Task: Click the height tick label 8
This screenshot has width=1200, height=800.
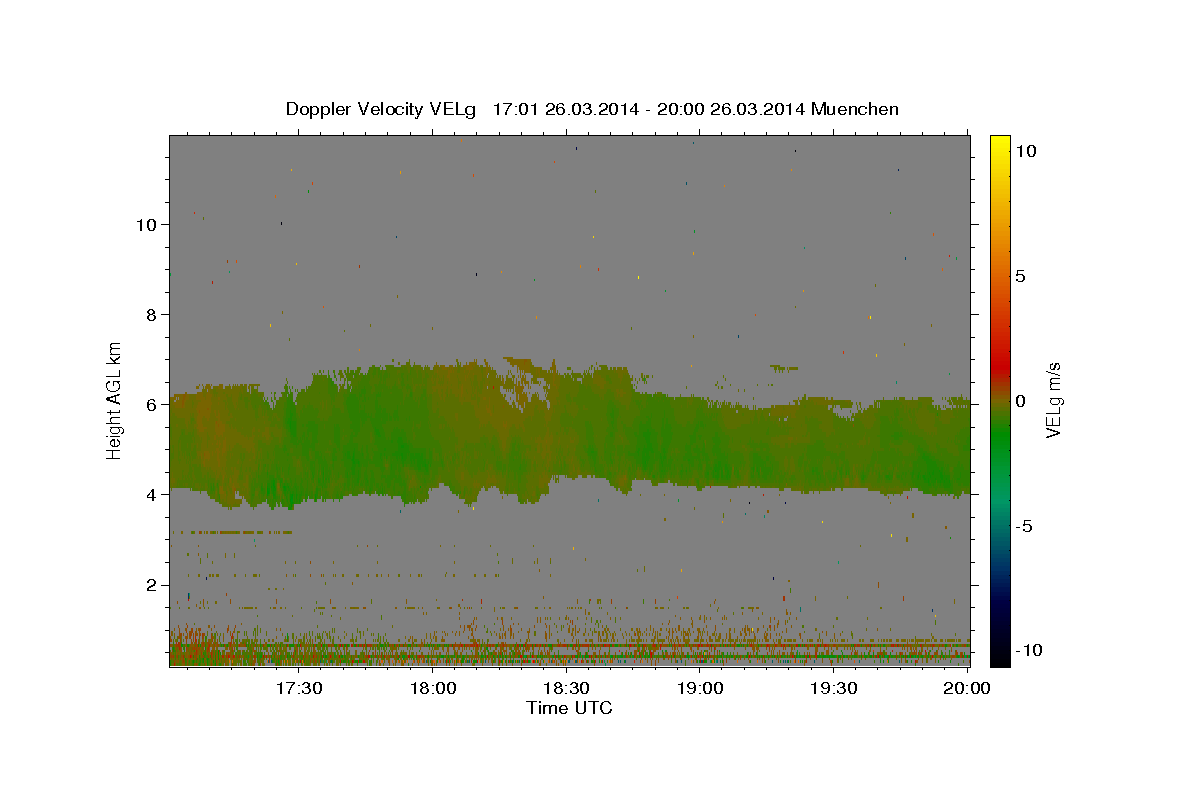Action: click(152, 314)
